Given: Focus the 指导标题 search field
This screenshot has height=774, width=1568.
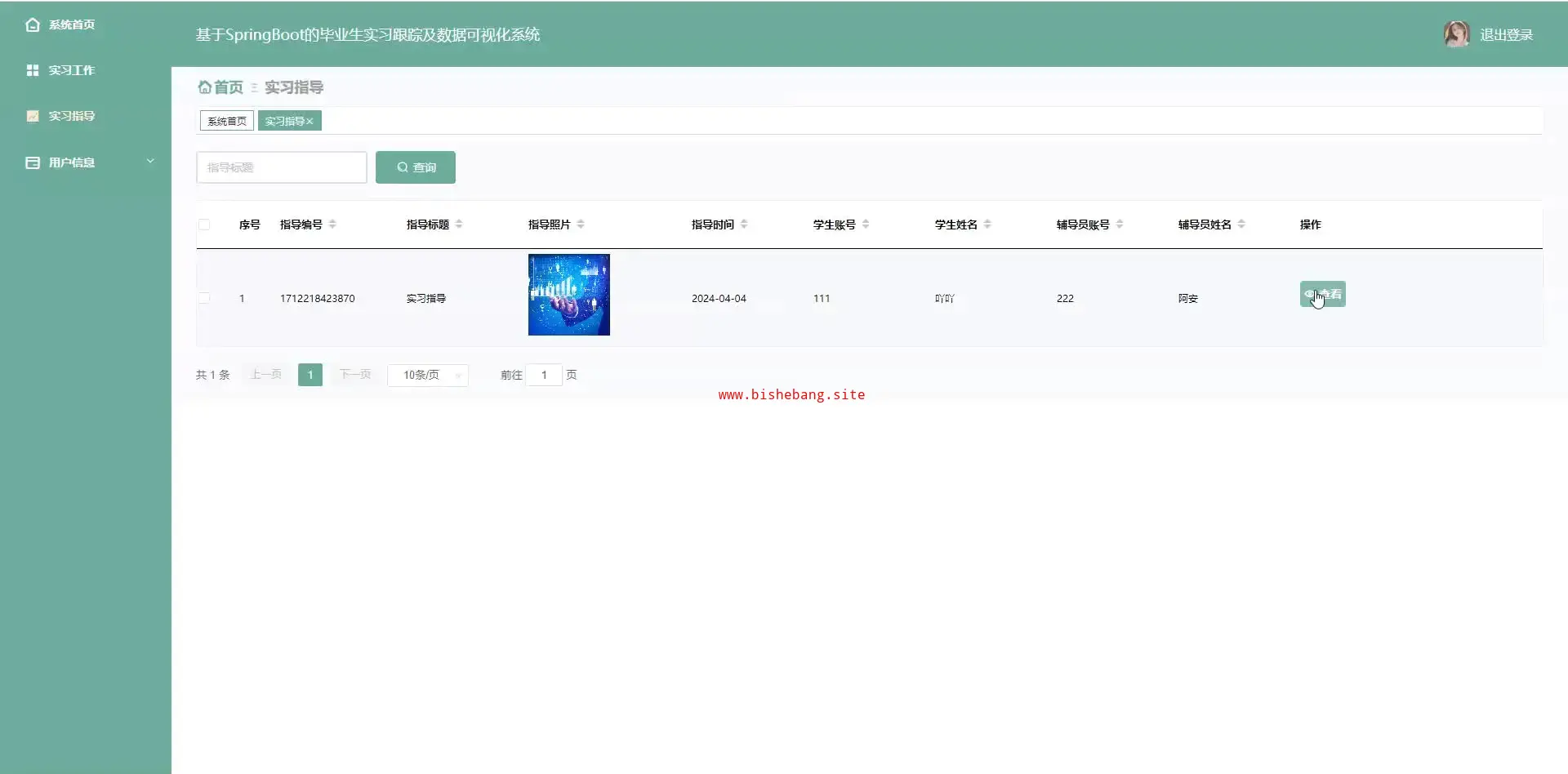Looking at the screenshot, I should [x=282, y=167].
